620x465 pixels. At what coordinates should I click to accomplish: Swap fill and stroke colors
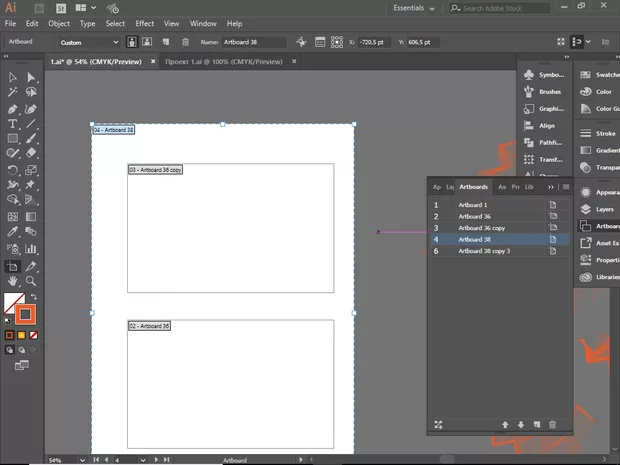(33, 297)
